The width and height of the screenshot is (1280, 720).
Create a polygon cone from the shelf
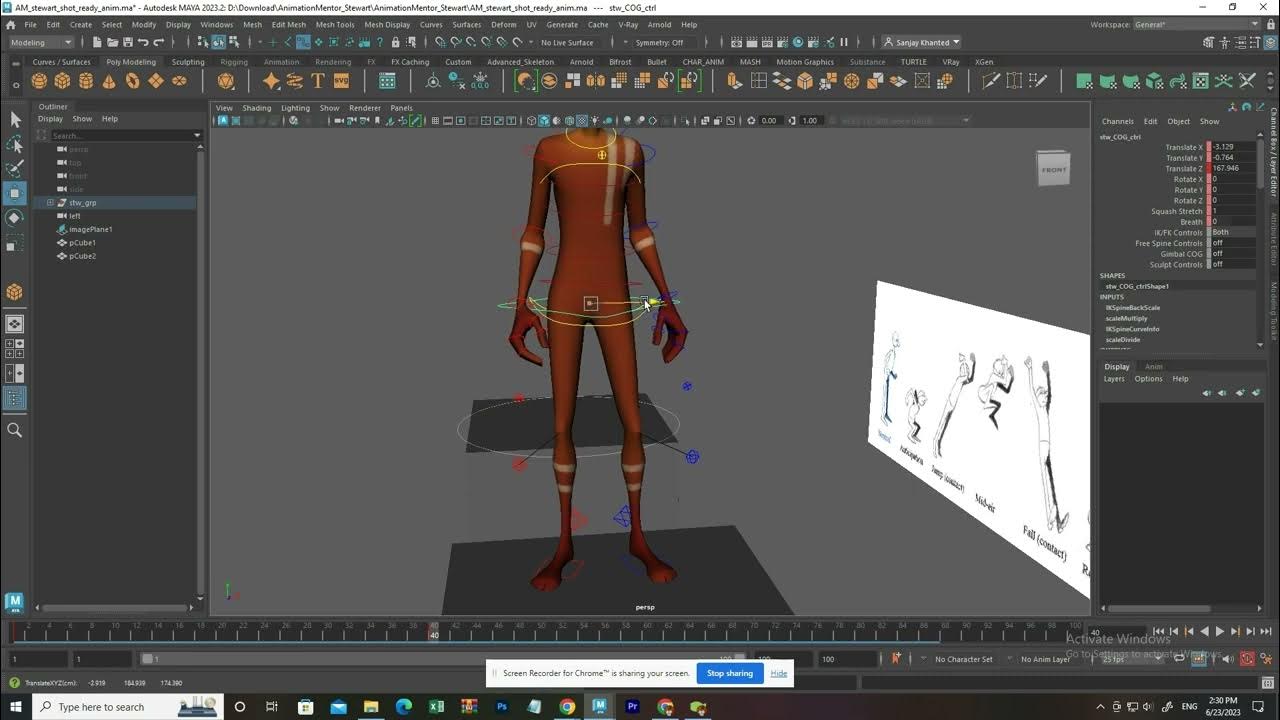coord(109,81)
